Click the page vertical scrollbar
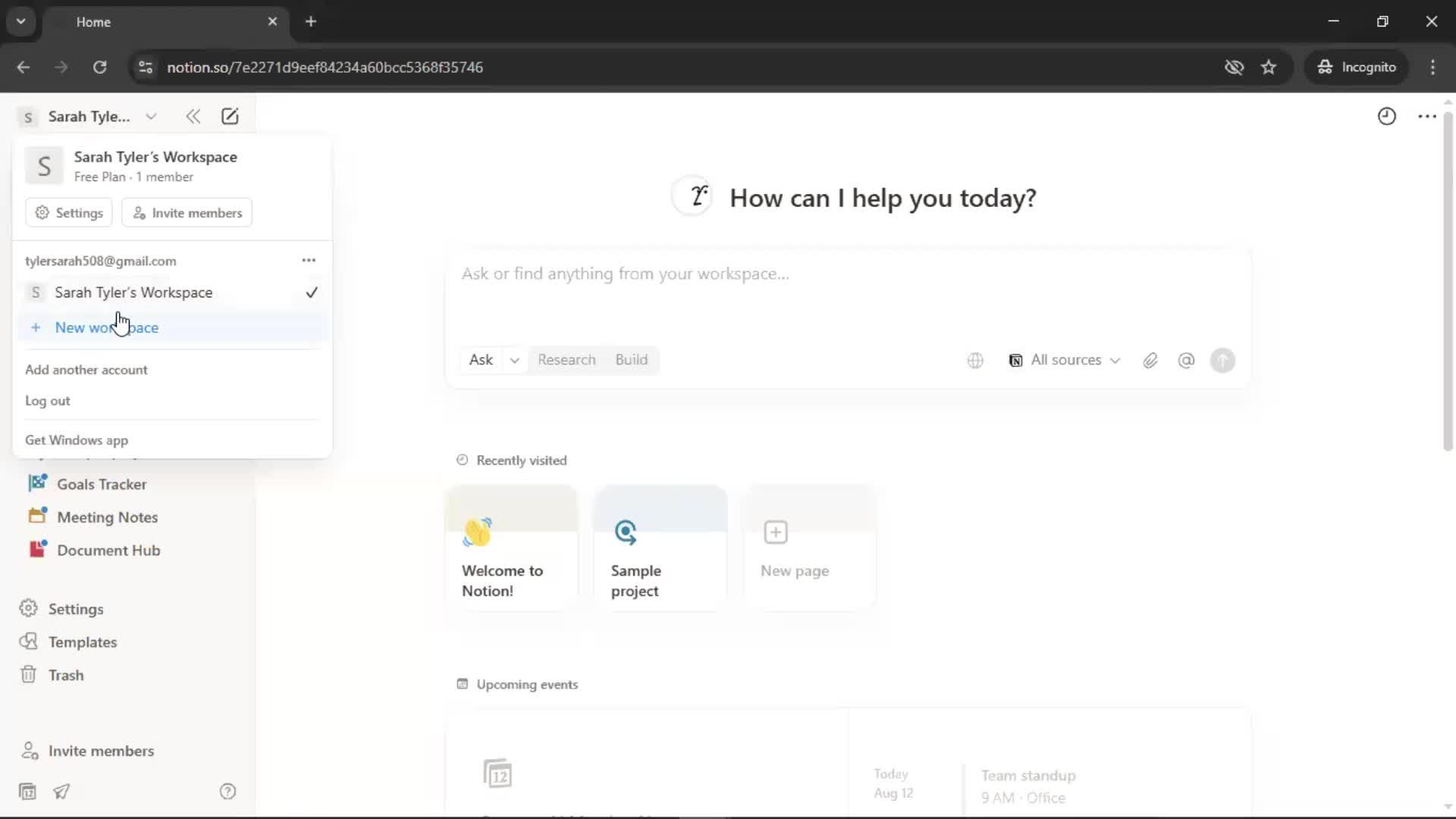The height and width of the screenshot is (819, 1456). (1448, 281)
